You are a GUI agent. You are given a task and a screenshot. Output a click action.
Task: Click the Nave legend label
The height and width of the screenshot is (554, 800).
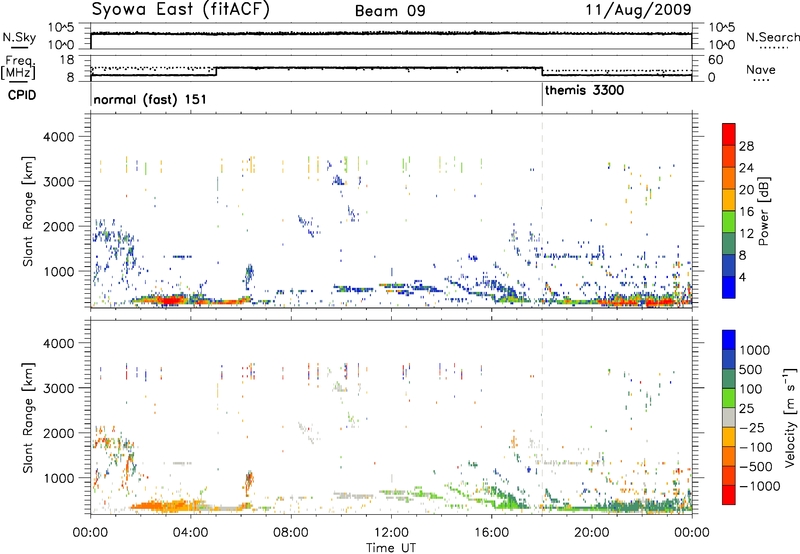(761, 70)
